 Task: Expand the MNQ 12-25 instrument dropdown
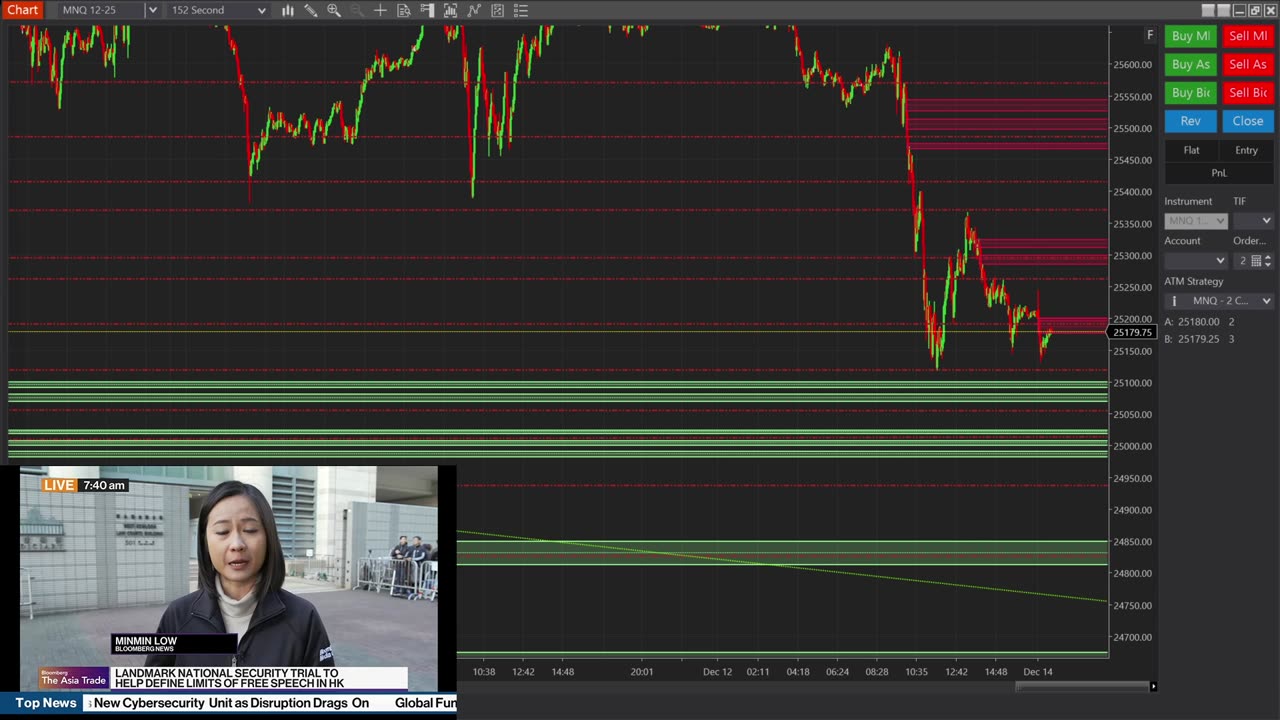[152, 10]
